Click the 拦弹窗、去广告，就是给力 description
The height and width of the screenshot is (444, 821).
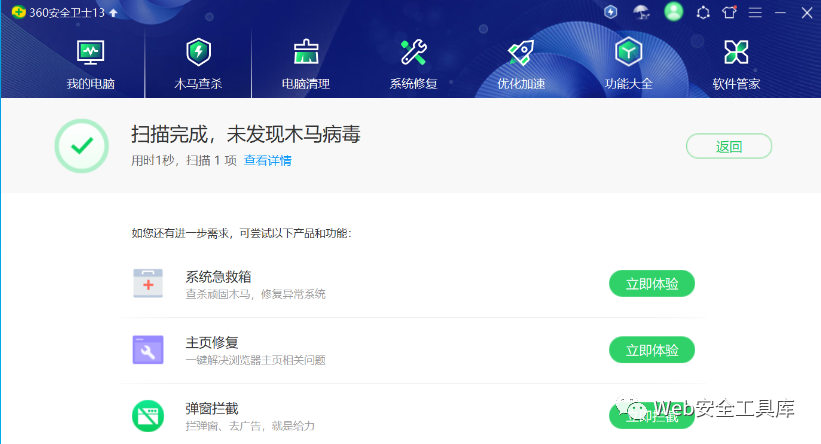[x=250, y=426]
